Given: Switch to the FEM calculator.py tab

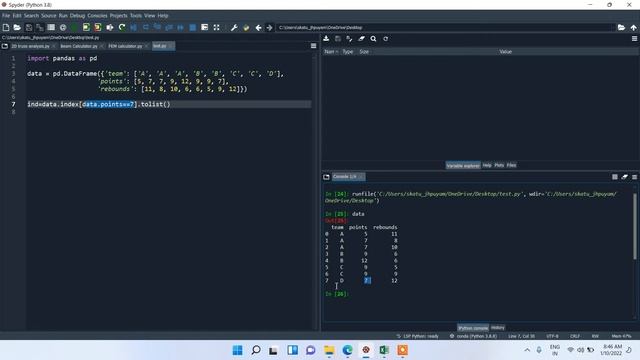Looking at the screenshot, I should [125, 46].
